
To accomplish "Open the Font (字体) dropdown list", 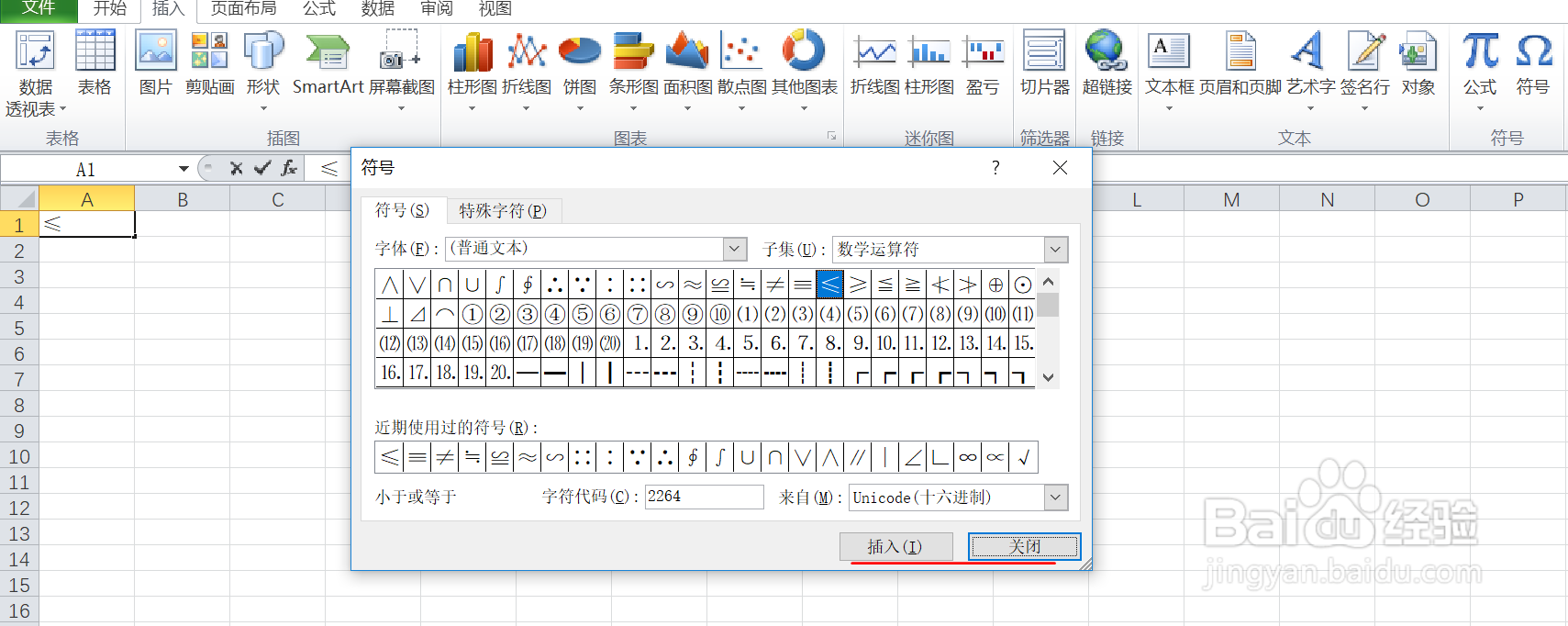I will [x=735, y=249].
